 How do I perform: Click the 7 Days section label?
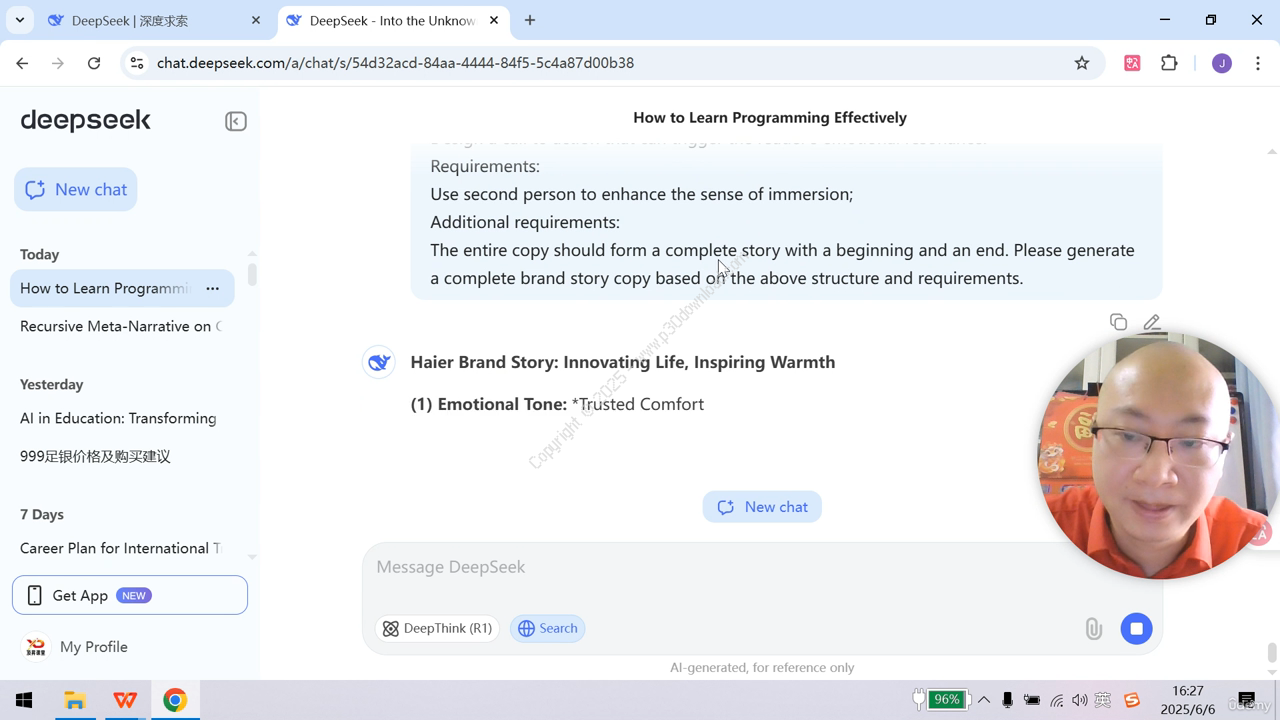(42, 514)
